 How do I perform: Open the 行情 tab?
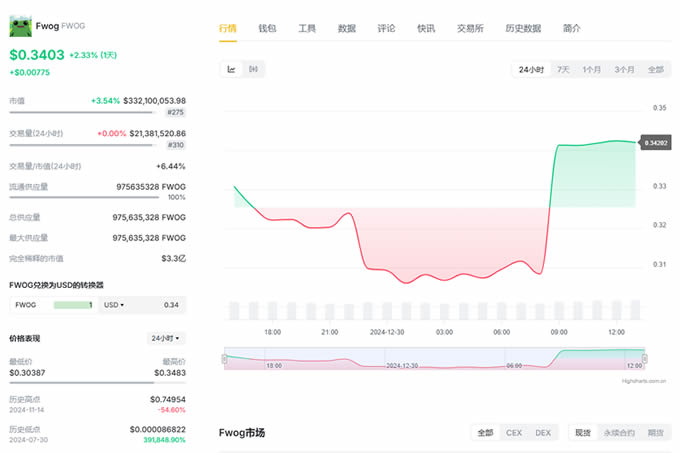(228, 29)
